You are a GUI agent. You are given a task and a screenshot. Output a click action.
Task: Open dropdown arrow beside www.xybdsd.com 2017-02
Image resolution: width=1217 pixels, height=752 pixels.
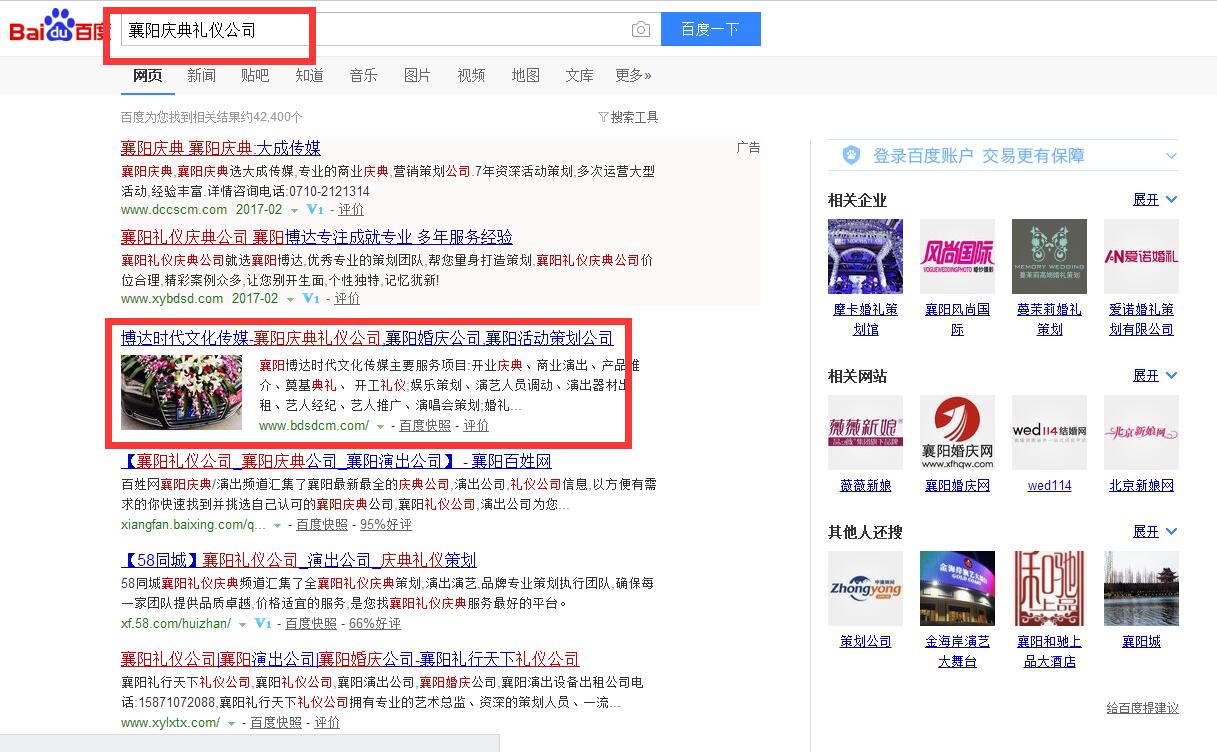click(x=290, y=299)
